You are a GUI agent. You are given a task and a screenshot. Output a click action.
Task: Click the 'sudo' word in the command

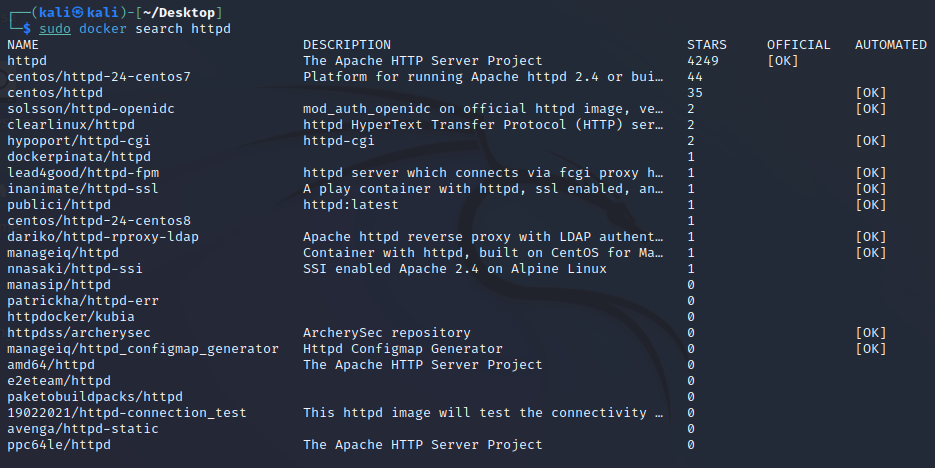point(55,29)
